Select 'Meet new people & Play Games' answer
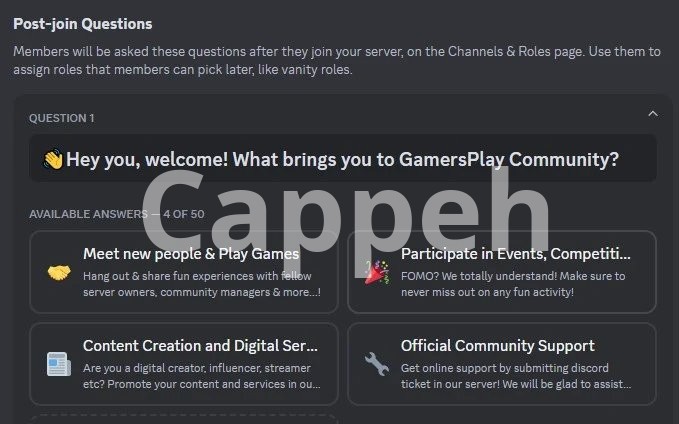This screenshot has height=424, width=679. (190, 254)
